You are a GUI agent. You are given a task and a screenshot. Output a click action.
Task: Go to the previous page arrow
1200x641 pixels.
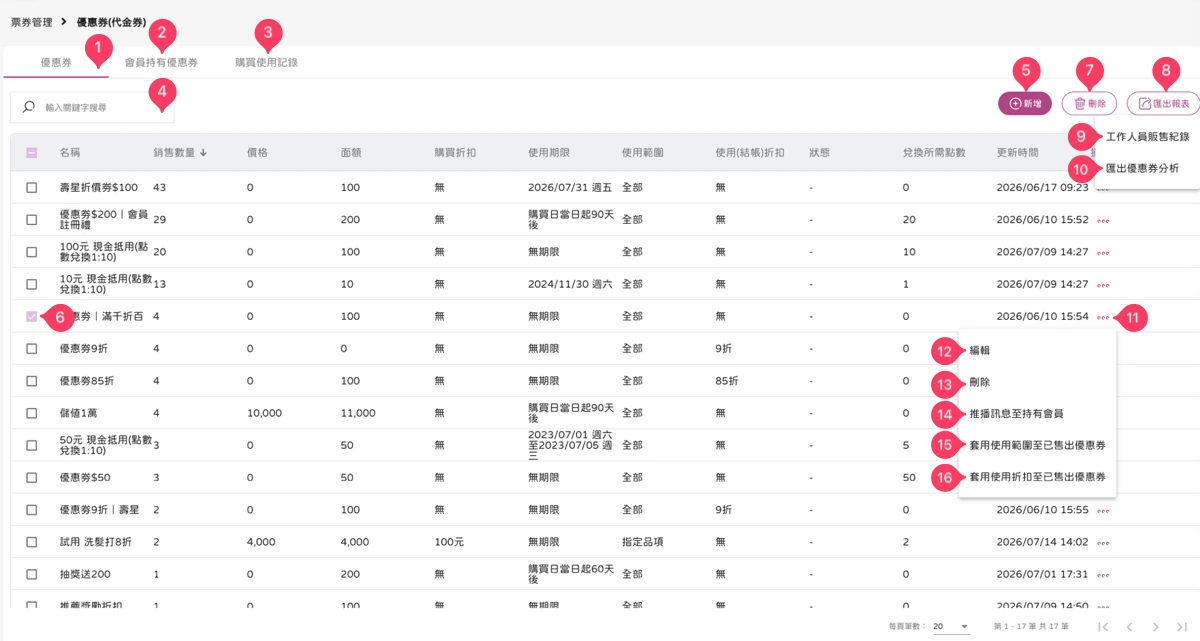1129,626
